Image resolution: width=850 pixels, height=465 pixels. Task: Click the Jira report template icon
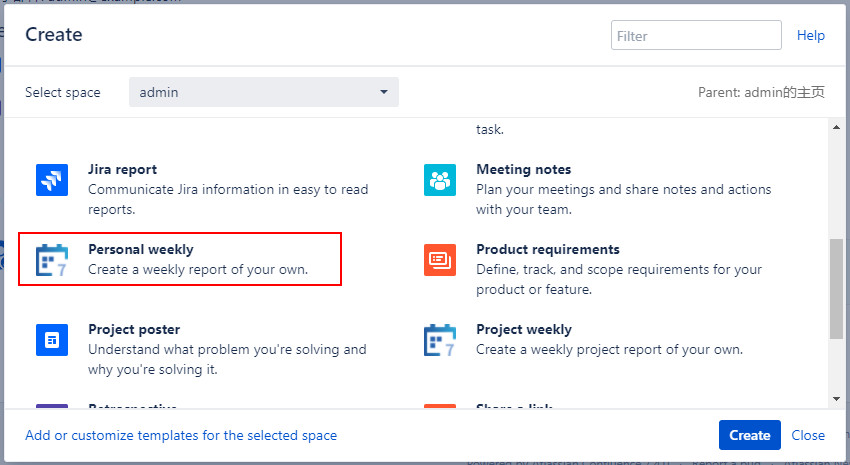coord(52,180)
